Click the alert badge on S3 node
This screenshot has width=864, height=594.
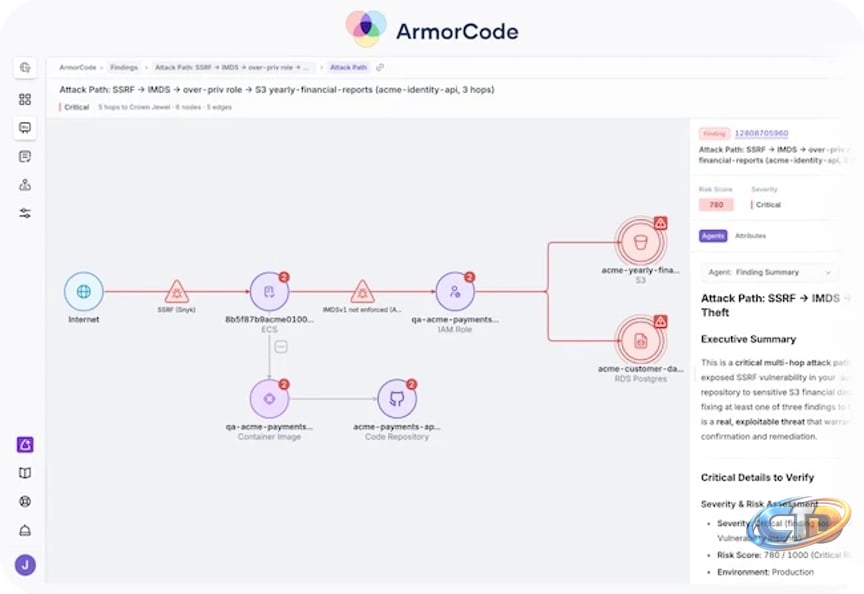[661, 223]
